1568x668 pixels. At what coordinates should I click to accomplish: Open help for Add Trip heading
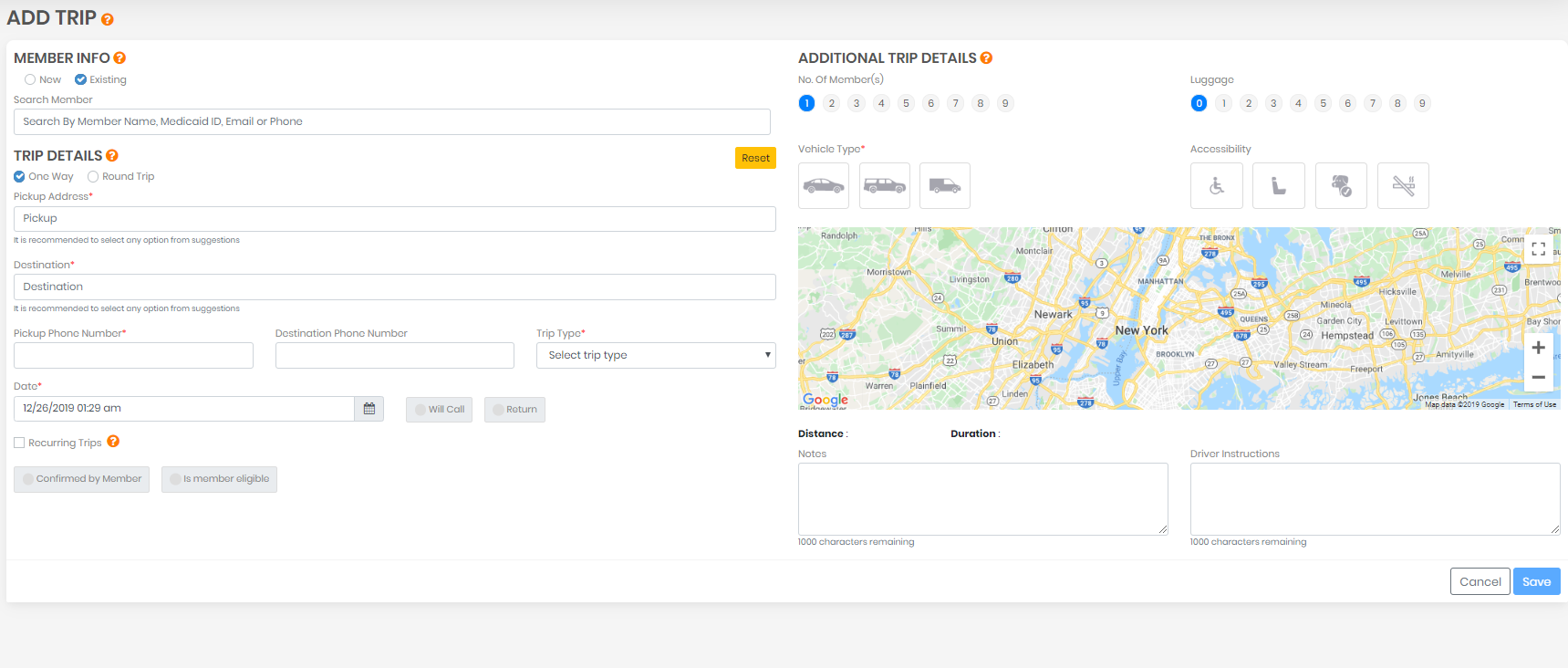tap(108, 19)
